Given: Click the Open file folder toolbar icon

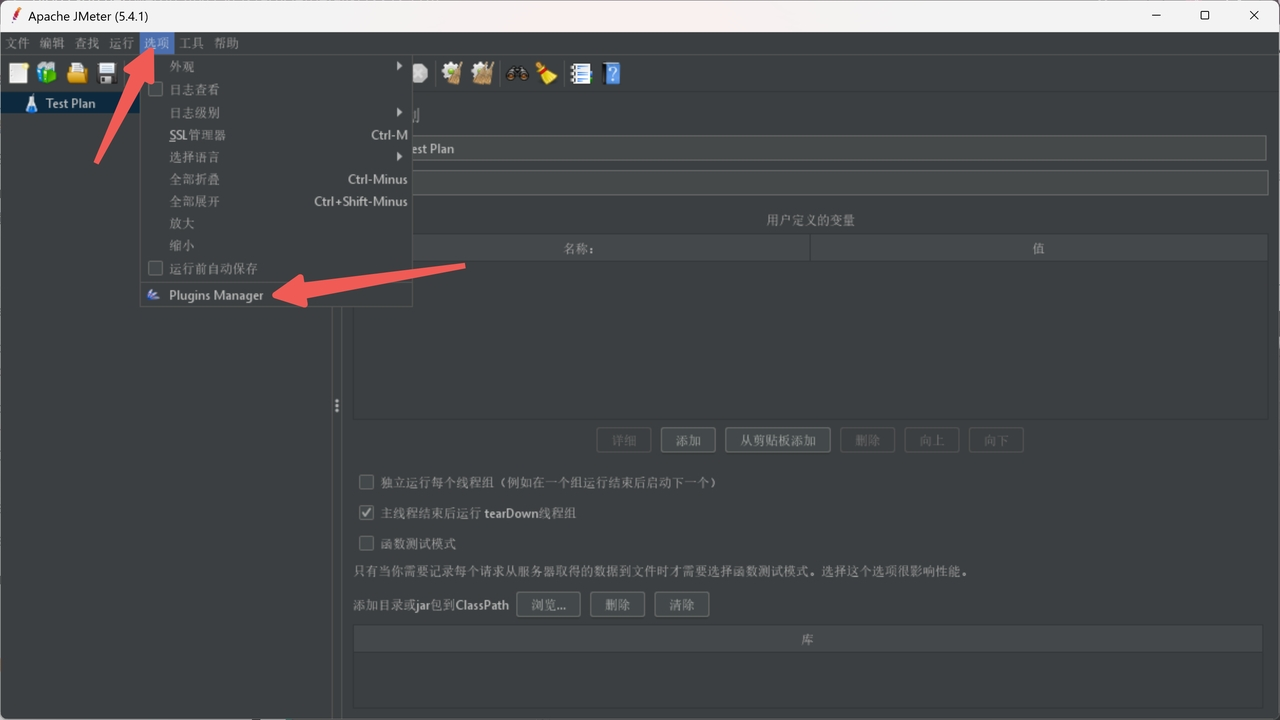Looking at the screenshot, I should pyautogui.click(x=77, y=73).
